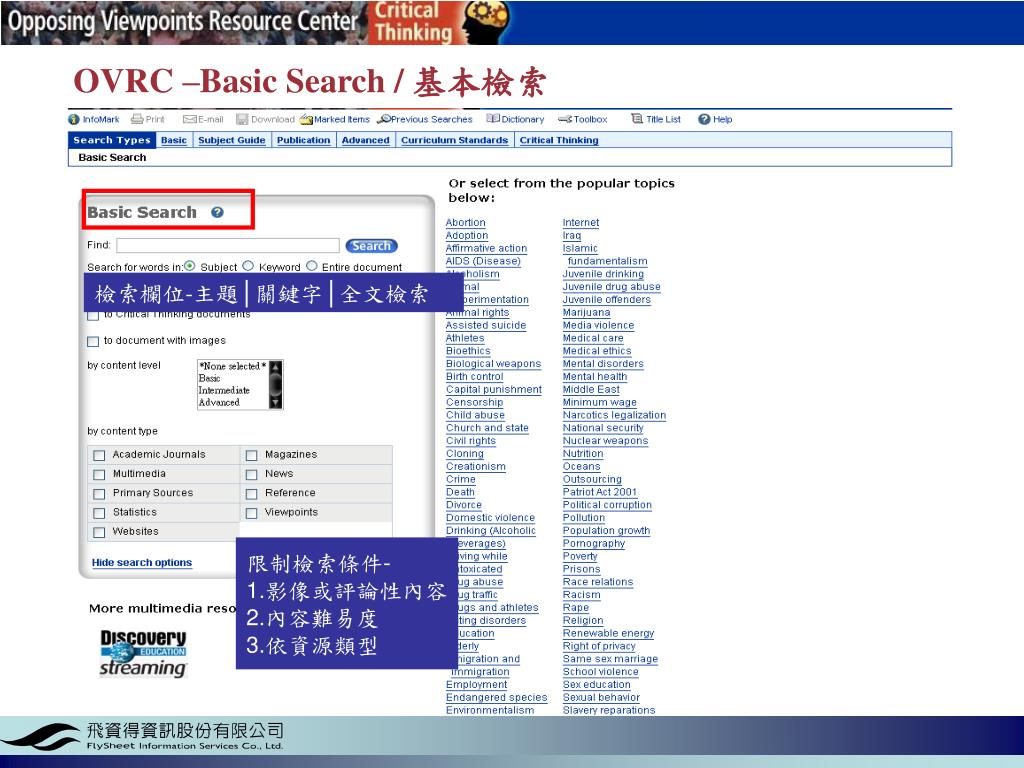Screen dimensions: 1024x768
Task: Check the document with images checkbox
Action: coord(93,341)
